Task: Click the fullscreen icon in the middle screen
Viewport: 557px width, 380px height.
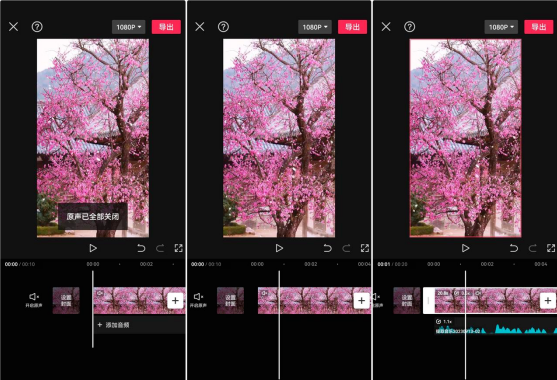Action: tap(365, 248)
